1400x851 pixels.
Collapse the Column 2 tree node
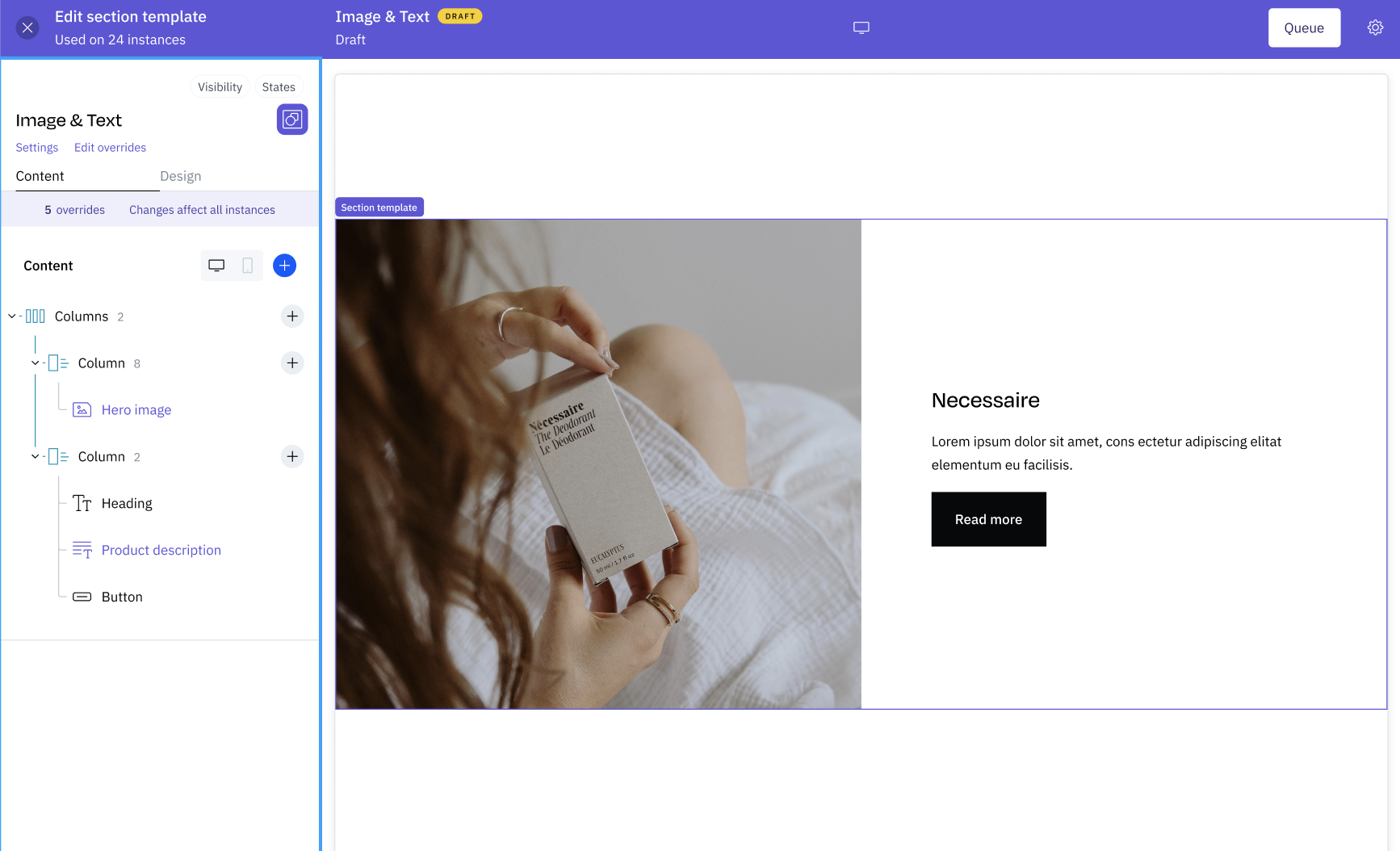click(36, 457)
